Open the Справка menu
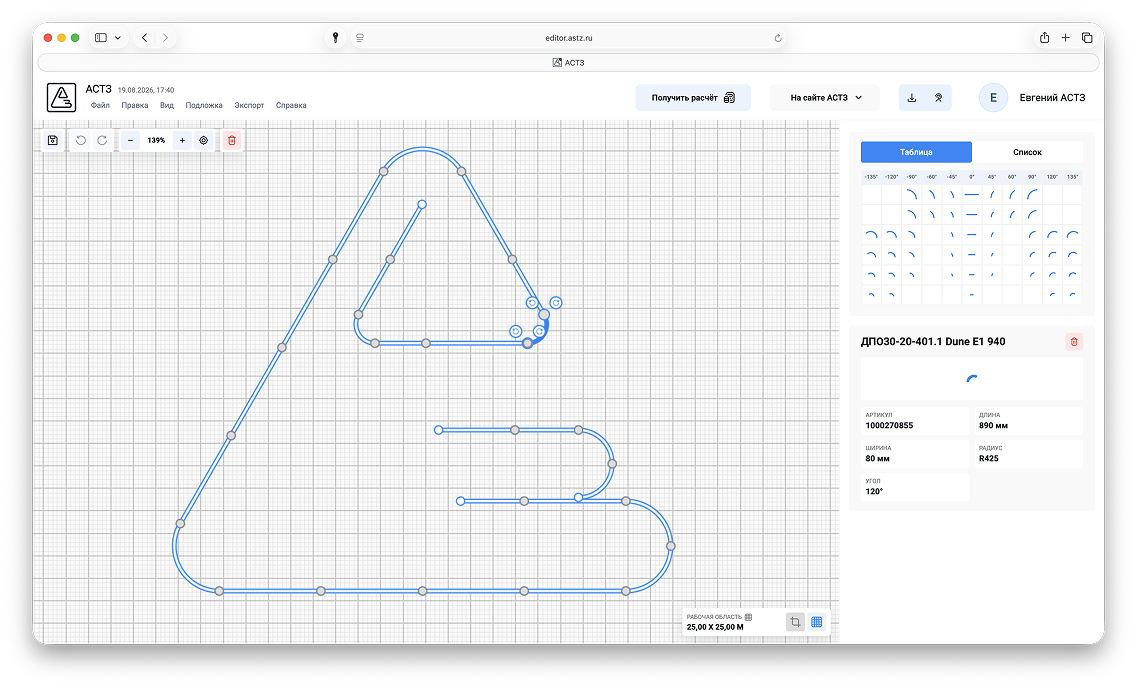The image size is (1137, 688). point(291,105)
